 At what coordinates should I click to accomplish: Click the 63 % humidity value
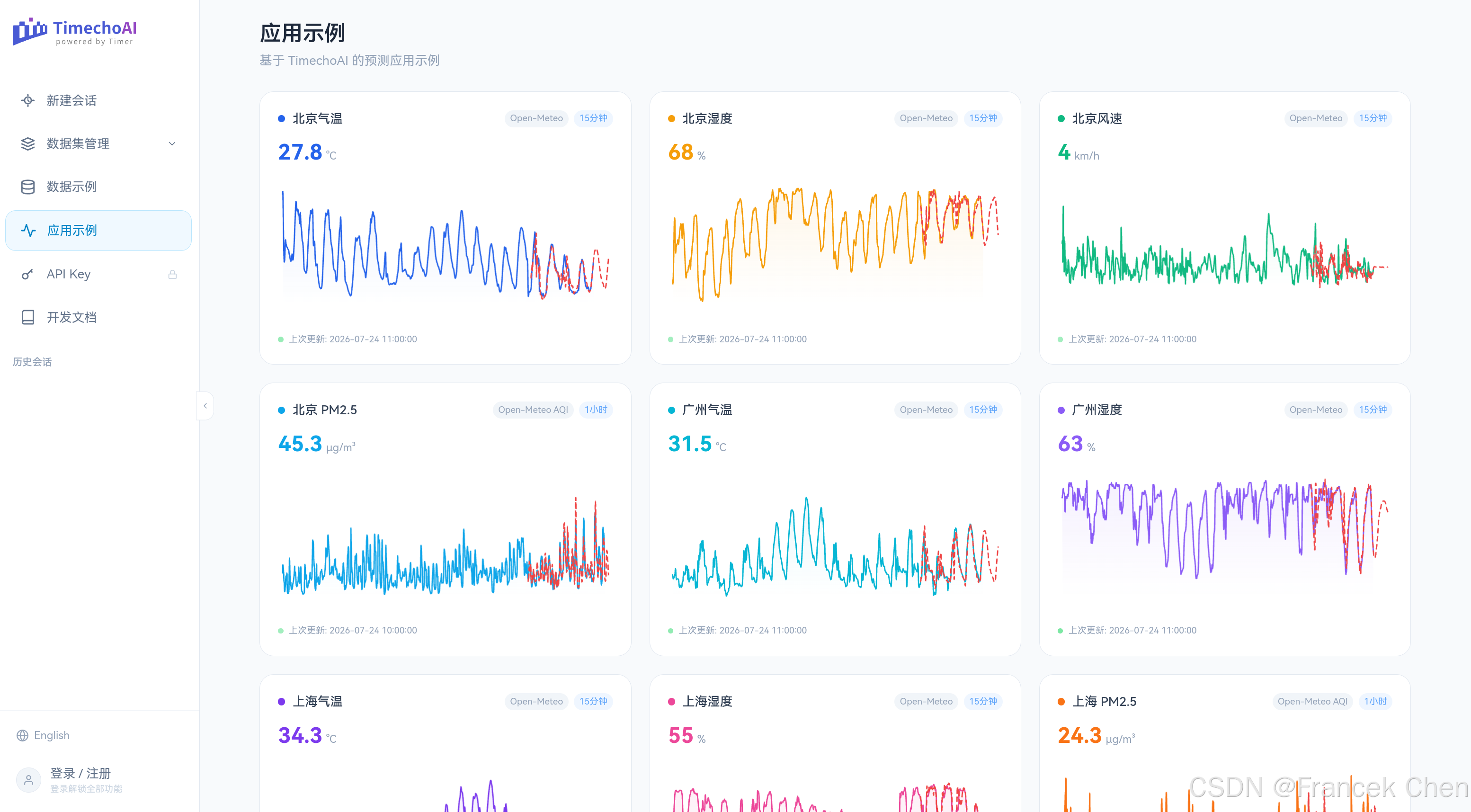1077,444
